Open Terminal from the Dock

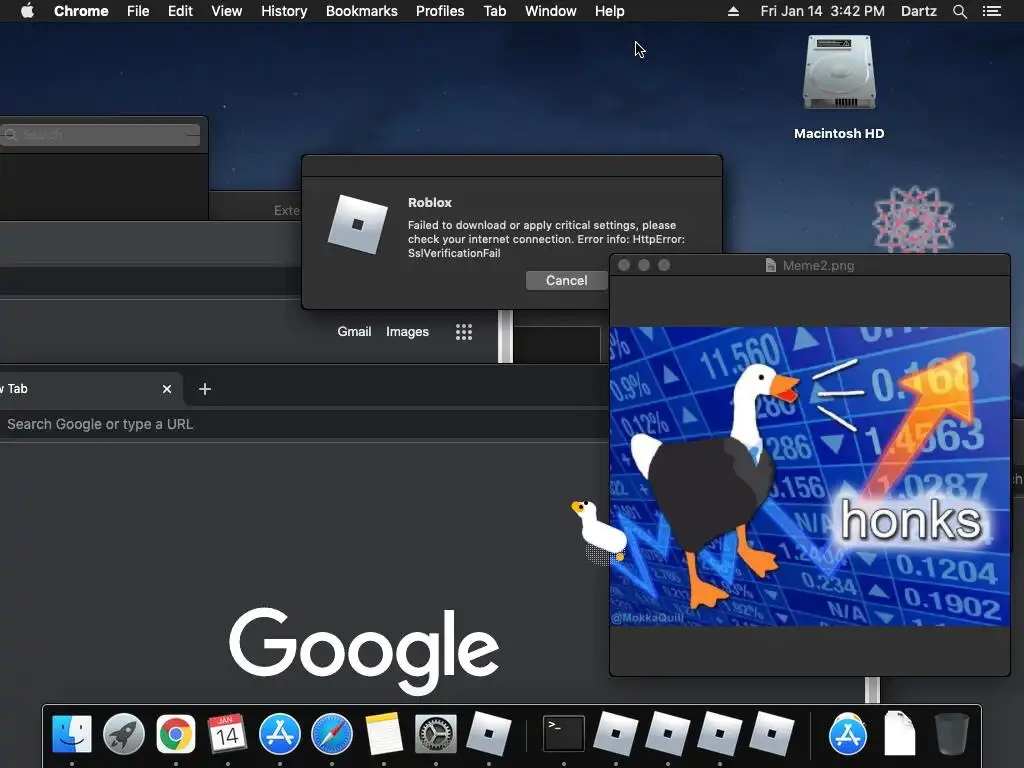pyautogui.click(x=564, y=733)
